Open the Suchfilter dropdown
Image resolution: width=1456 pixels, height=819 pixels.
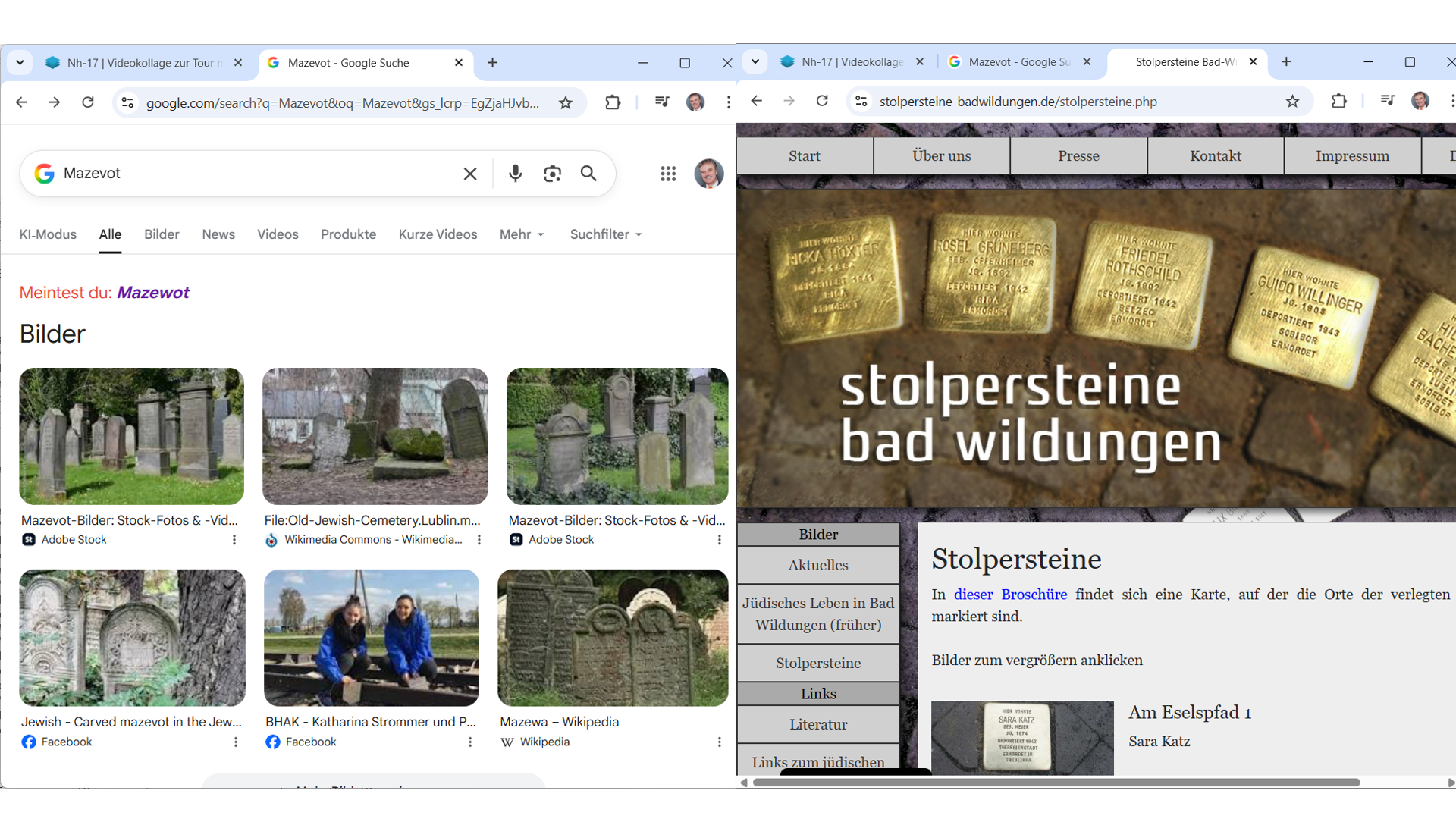click(x=605, y=234)
